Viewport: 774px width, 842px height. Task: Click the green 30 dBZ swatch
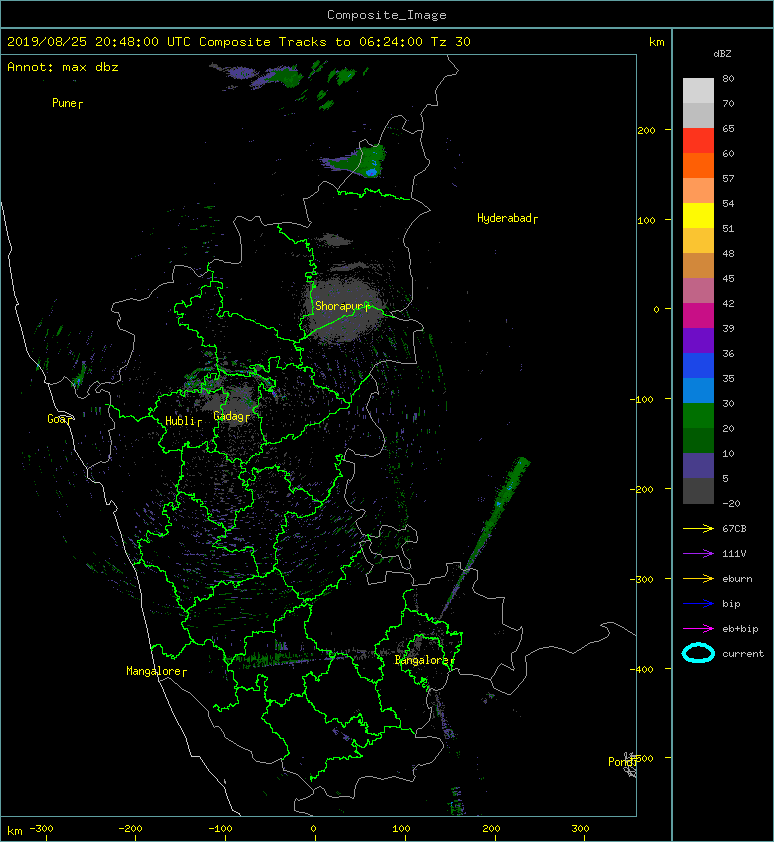point(698,416)
